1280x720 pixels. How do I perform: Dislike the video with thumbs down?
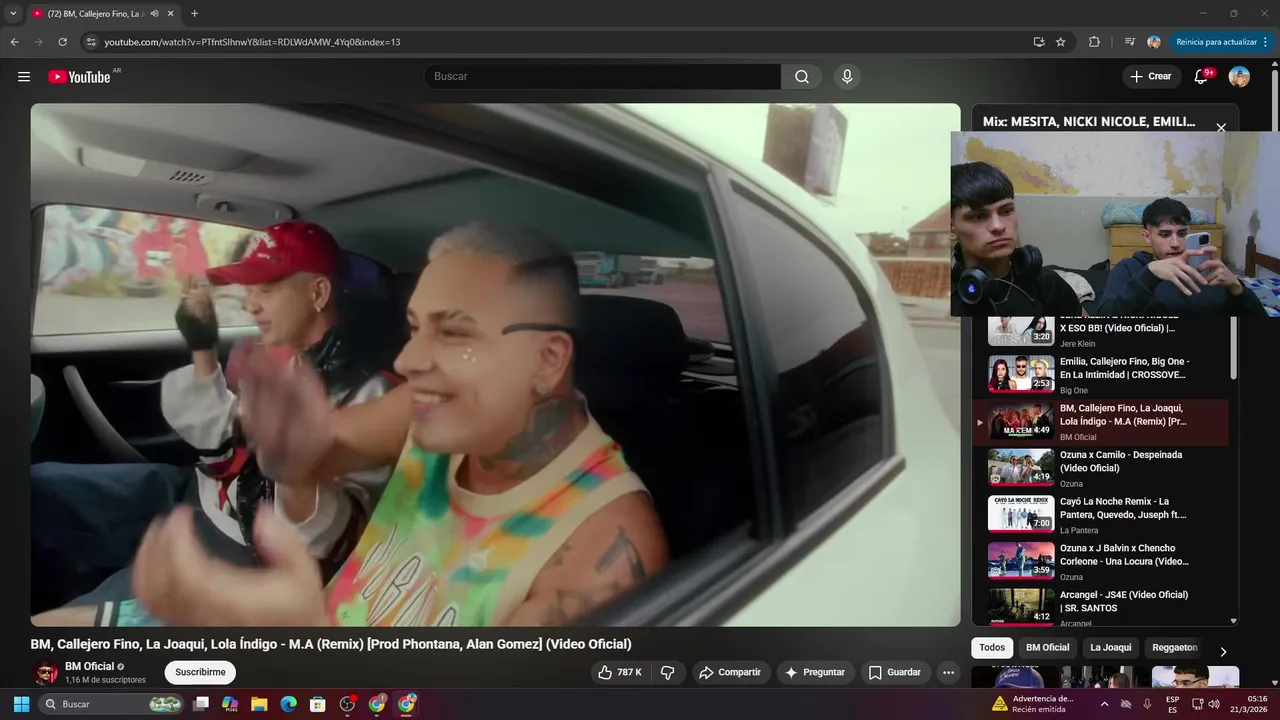[668, 672]
